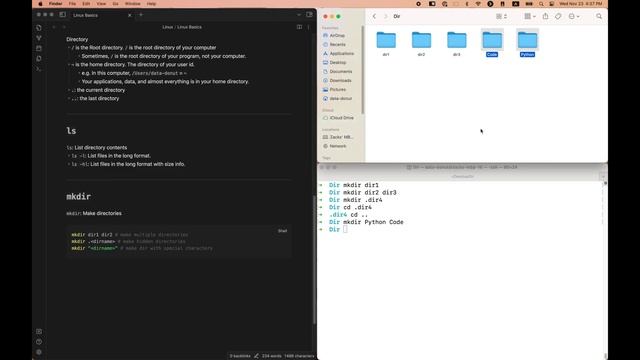Open Pictures in Finder sidebar
This screenshot has height=360, width=640.
338,89
